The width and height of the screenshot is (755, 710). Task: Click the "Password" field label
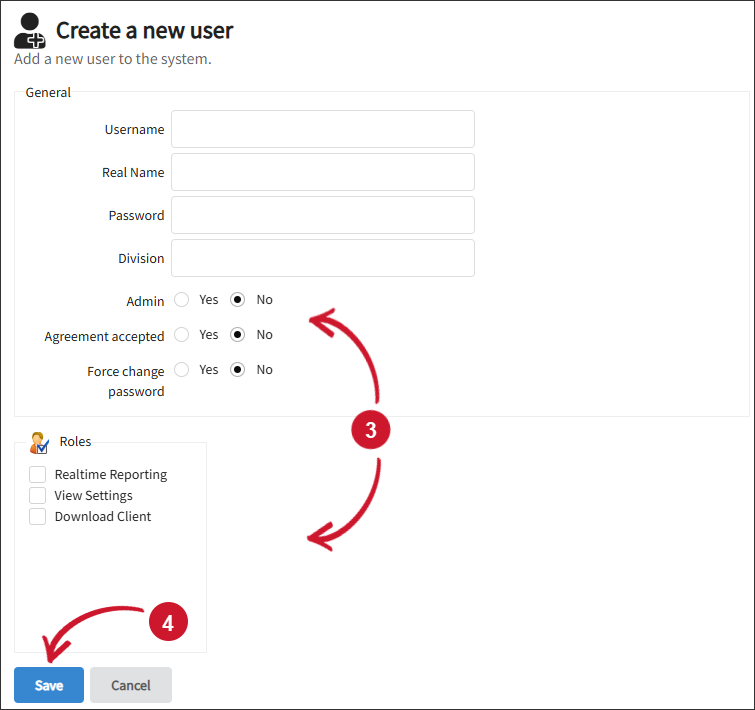pos(136,215)
